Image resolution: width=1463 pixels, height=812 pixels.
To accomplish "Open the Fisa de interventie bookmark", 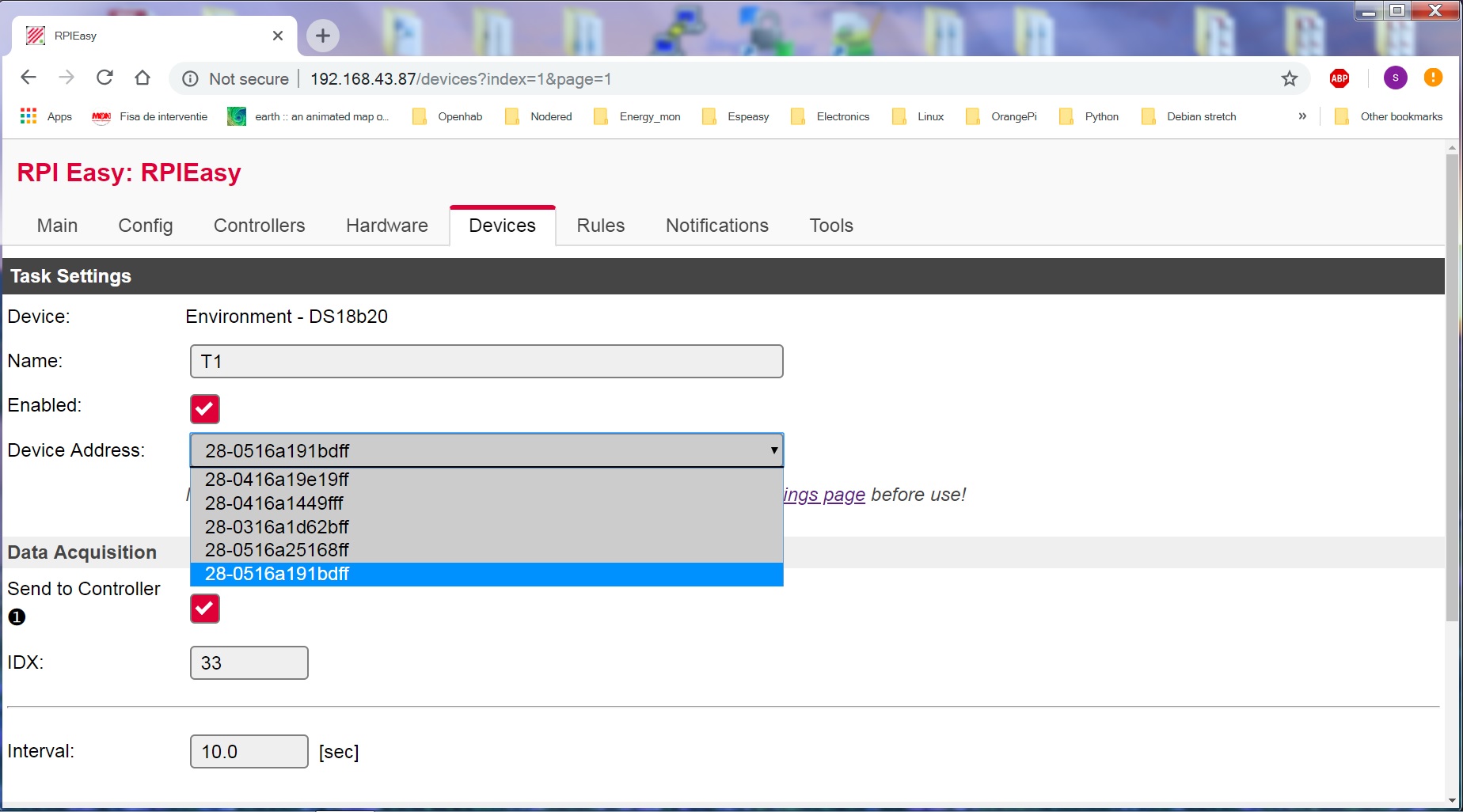I will [150, 116].
